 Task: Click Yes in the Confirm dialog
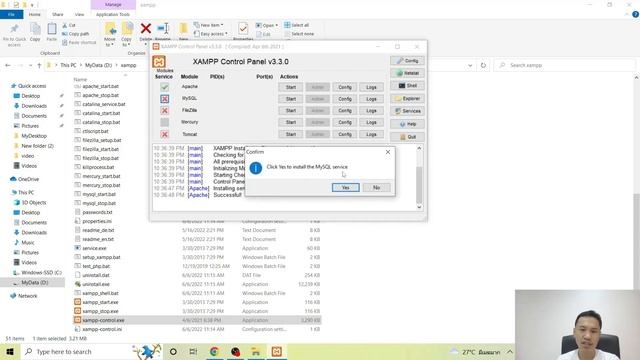pyautogui.click(x=345, y=187)
